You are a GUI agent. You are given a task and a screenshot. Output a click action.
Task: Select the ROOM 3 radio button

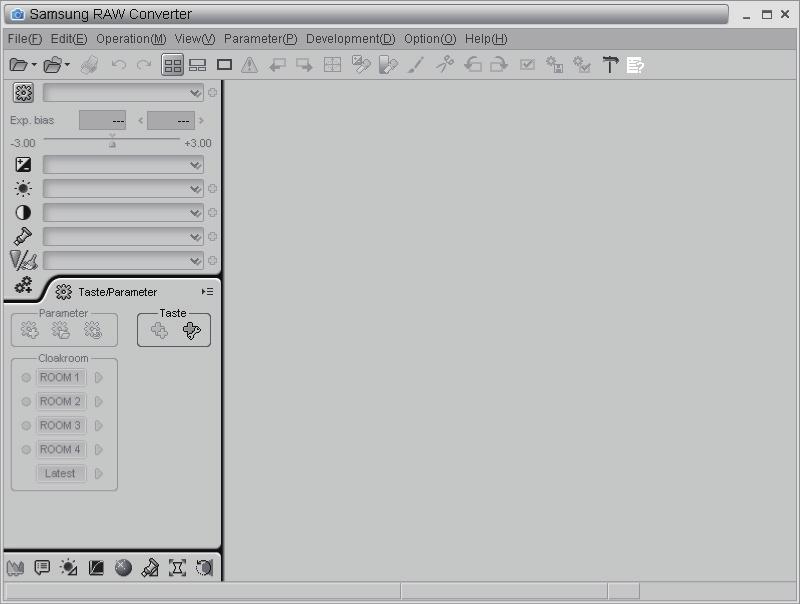point(26,425)
